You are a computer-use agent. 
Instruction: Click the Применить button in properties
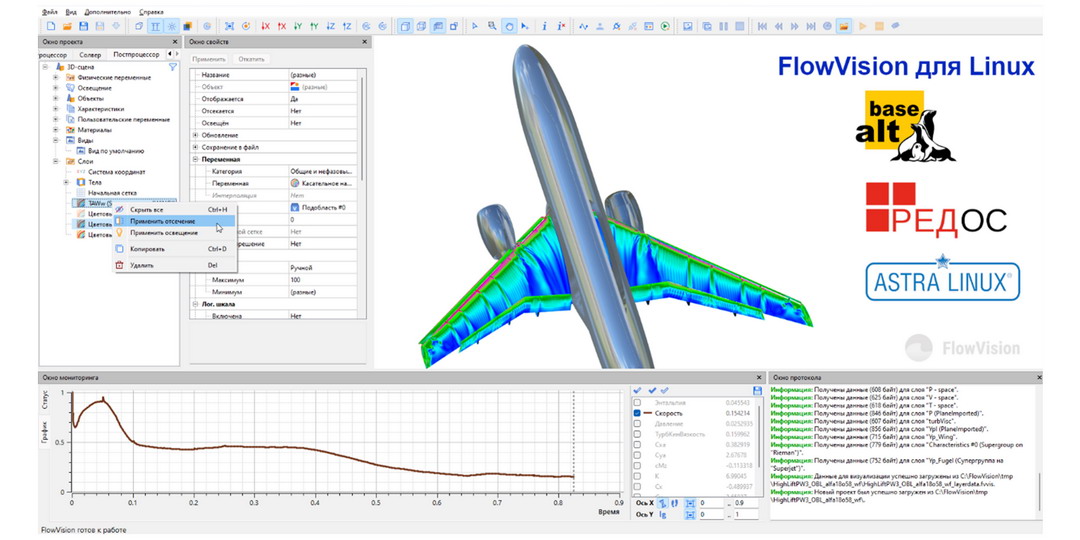coord(209,60)
